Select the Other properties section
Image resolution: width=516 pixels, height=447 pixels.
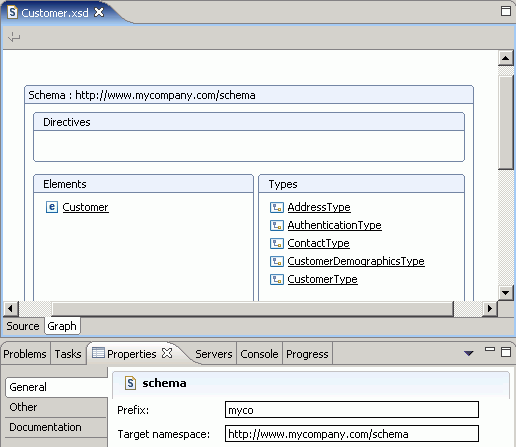[56, 407]
